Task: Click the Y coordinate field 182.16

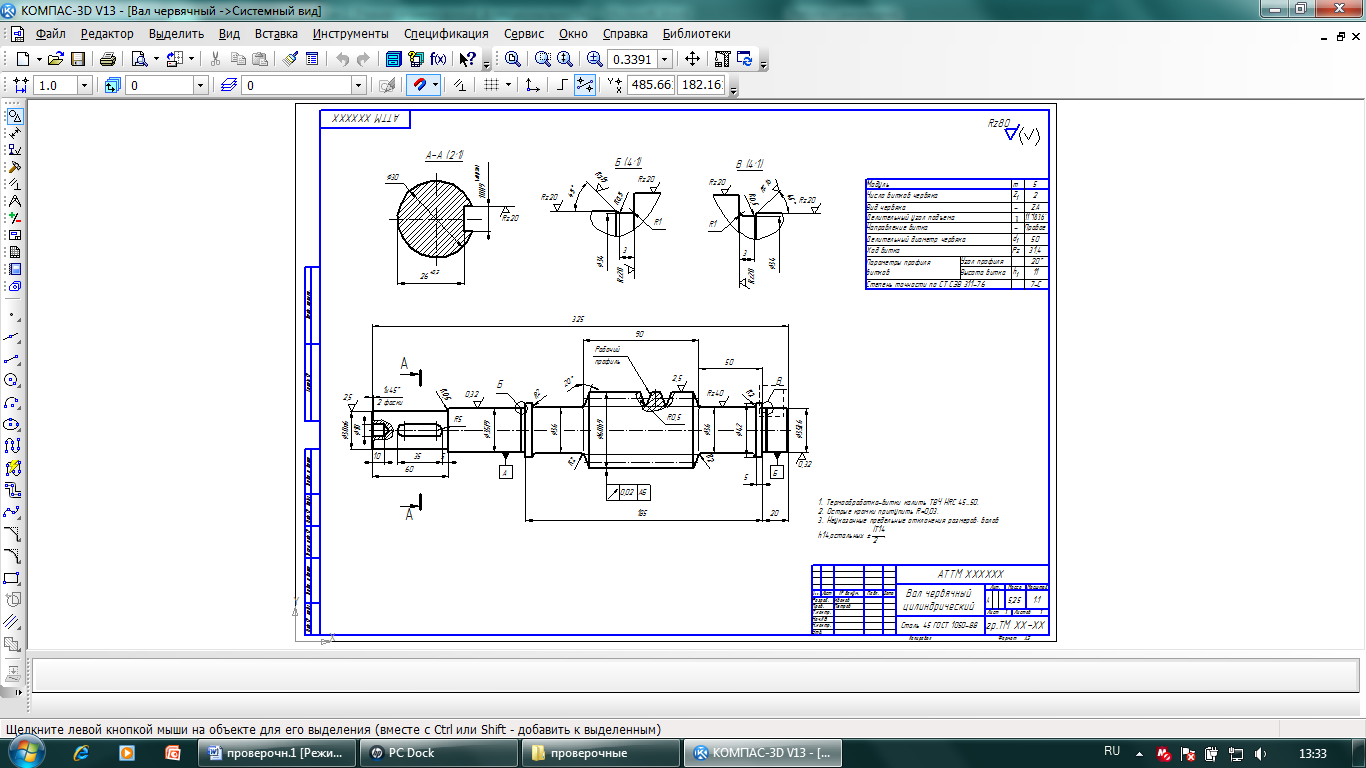Action: [x=701, y=85]
